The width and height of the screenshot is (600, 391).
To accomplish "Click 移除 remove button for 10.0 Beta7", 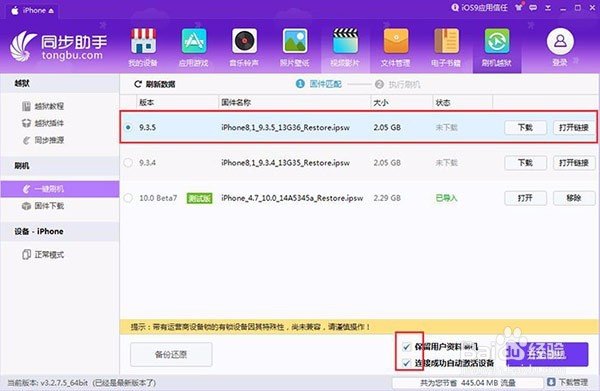I will click(574, 198).
